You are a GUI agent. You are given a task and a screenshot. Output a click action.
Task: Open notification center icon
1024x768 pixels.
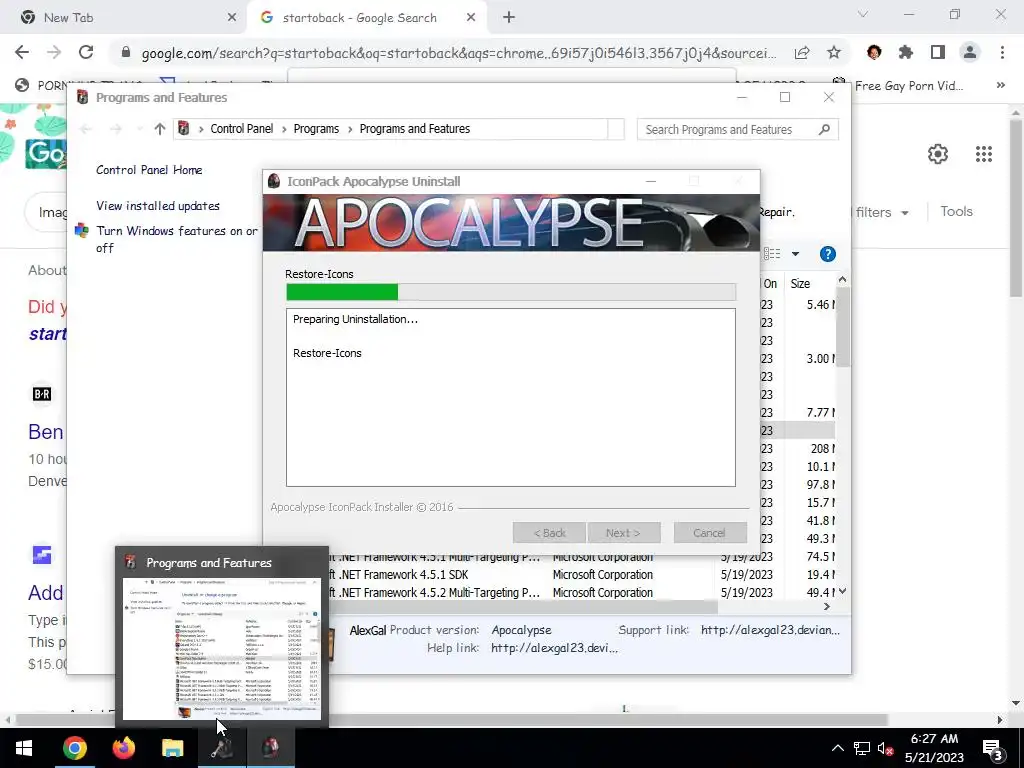click(x=993, y=749)
